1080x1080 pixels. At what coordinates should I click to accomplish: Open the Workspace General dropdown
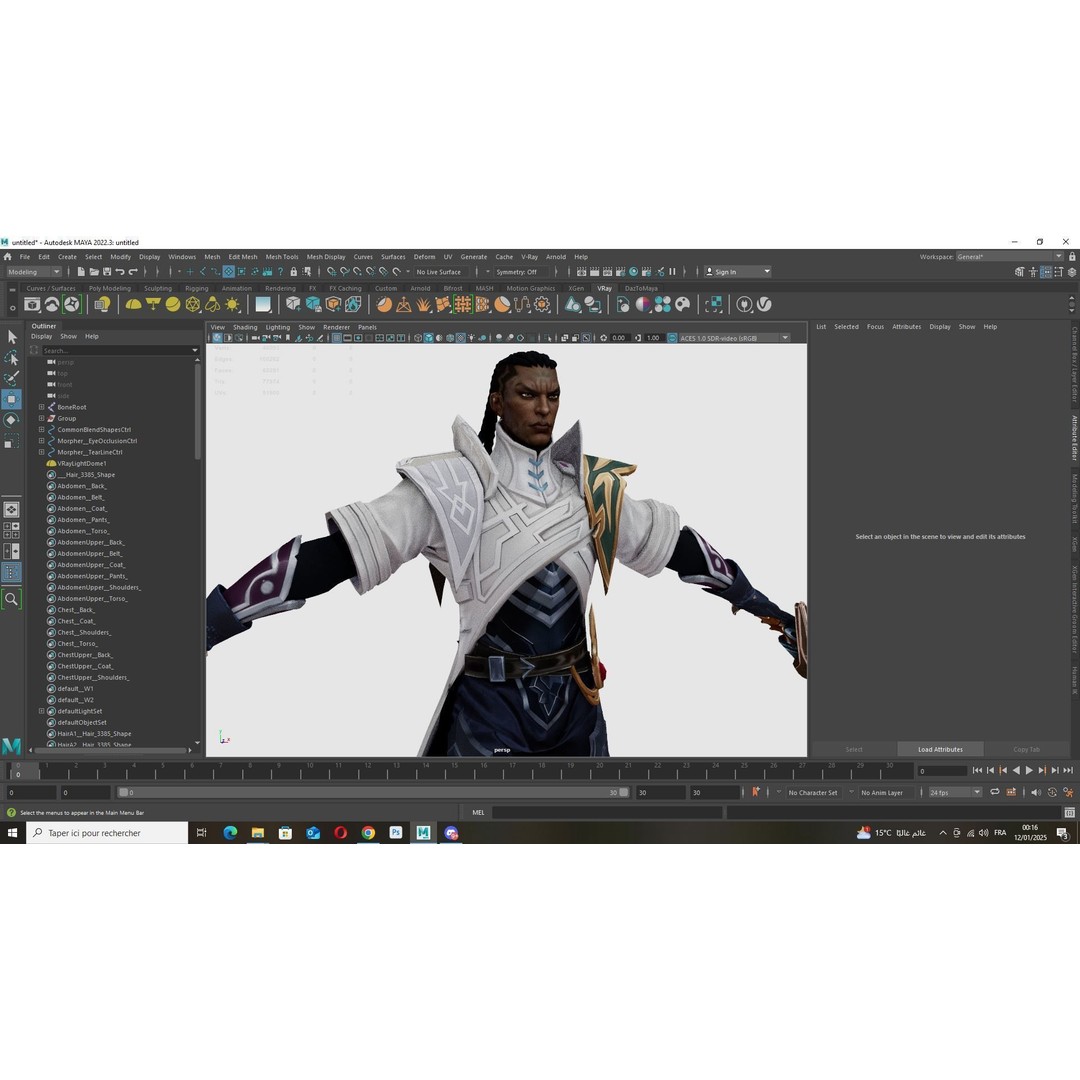point(1010,257)
